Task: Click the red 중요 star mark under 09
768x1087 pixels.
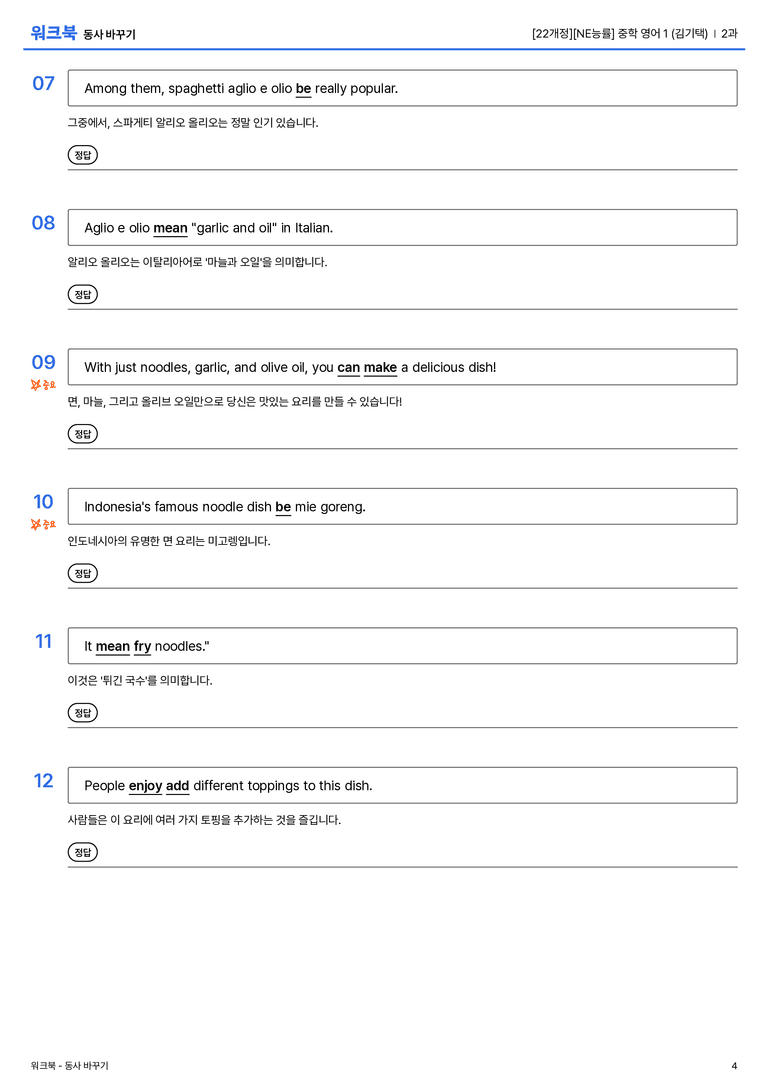Action: (x=43, y=385)
